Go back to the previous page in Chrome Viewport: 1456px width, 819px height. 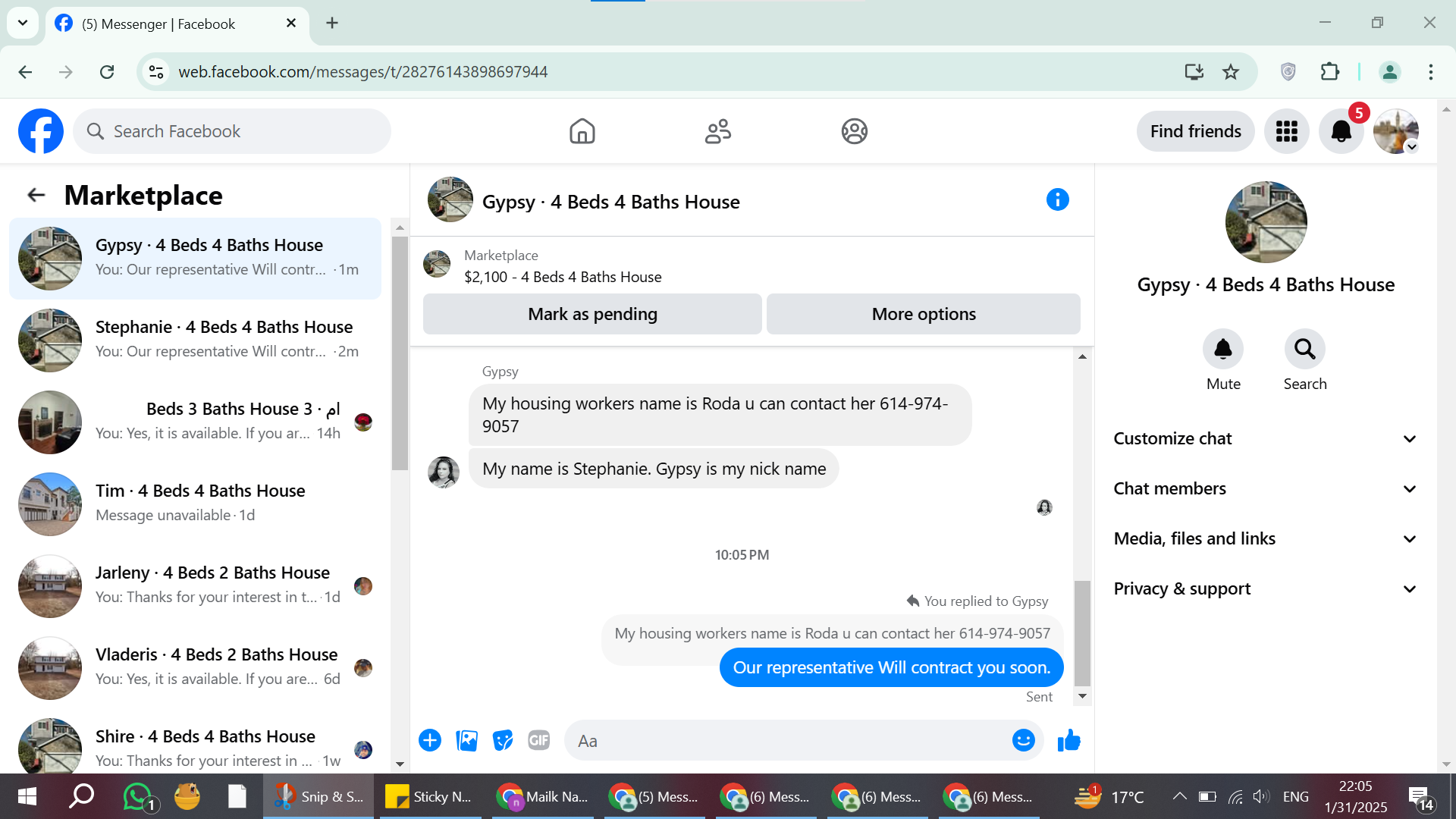click(x=25, y=72)
